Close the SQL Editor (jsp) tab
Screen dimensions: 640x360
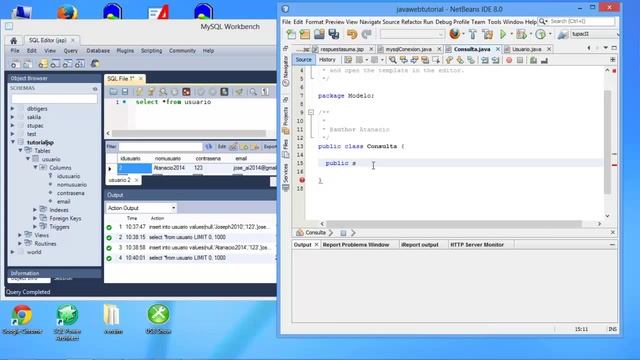(x=73, y=40)
